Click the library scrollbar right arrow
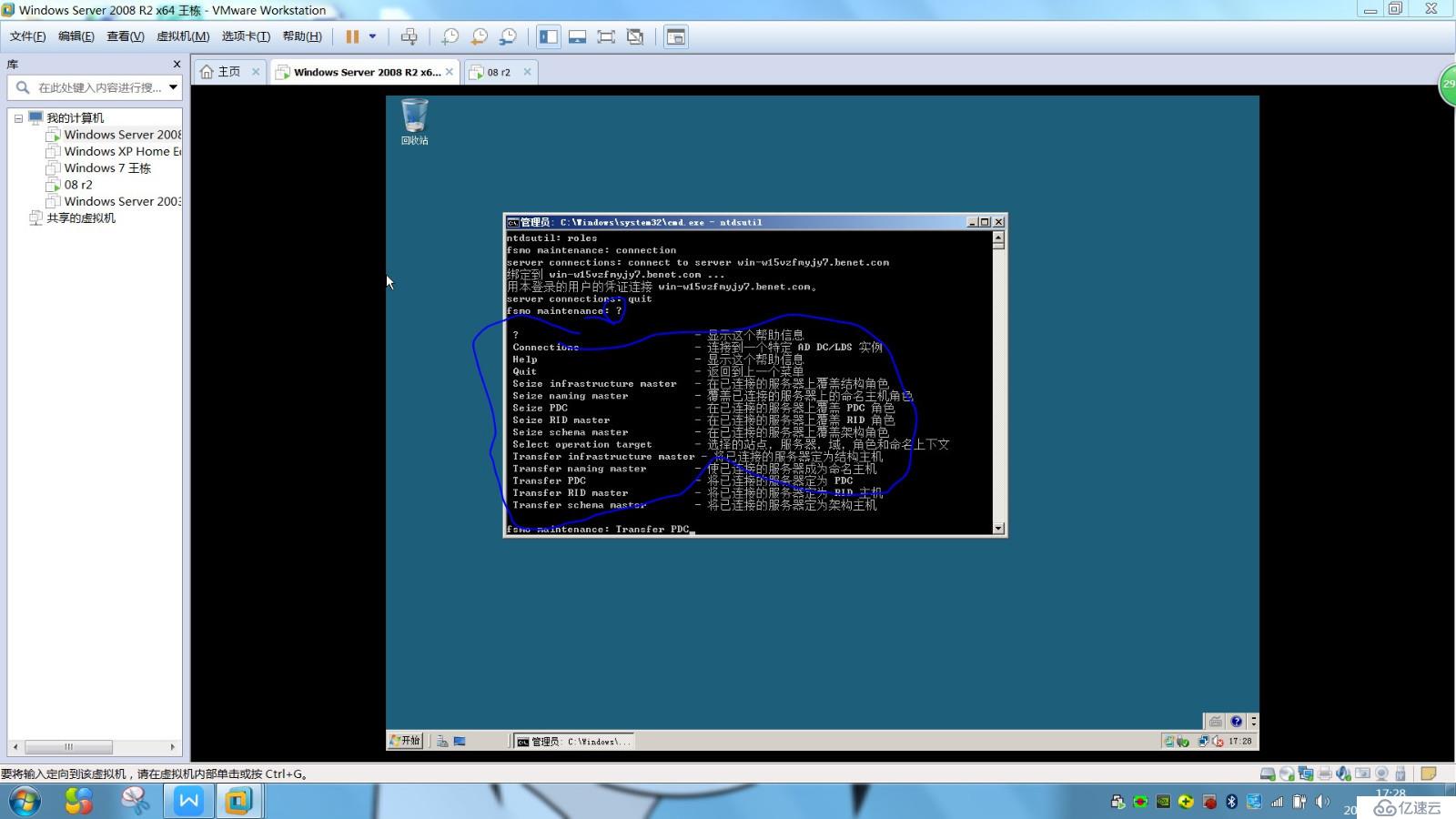Screen dimensions: 1456x819 (x=173, y=747)
